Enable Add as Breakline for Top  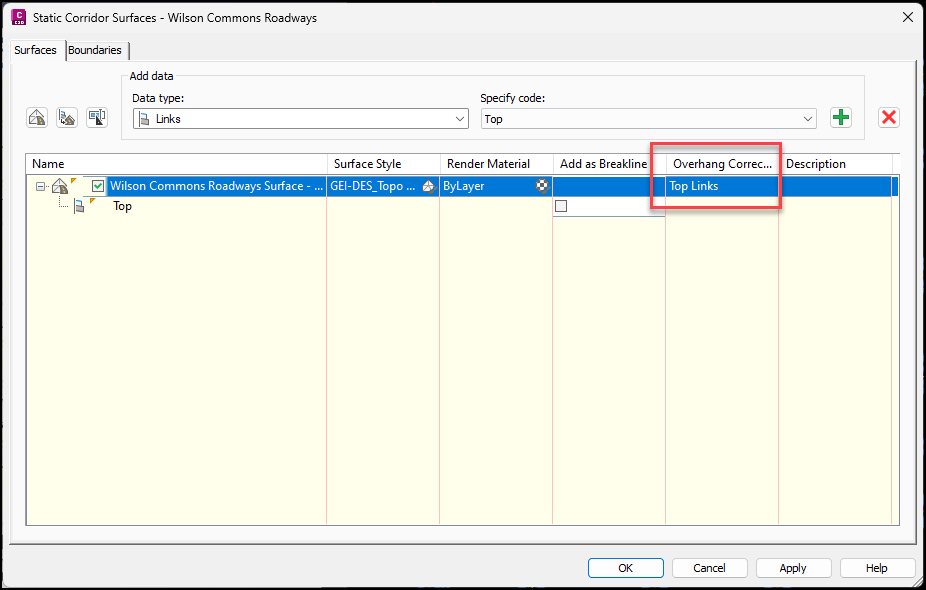561,207
